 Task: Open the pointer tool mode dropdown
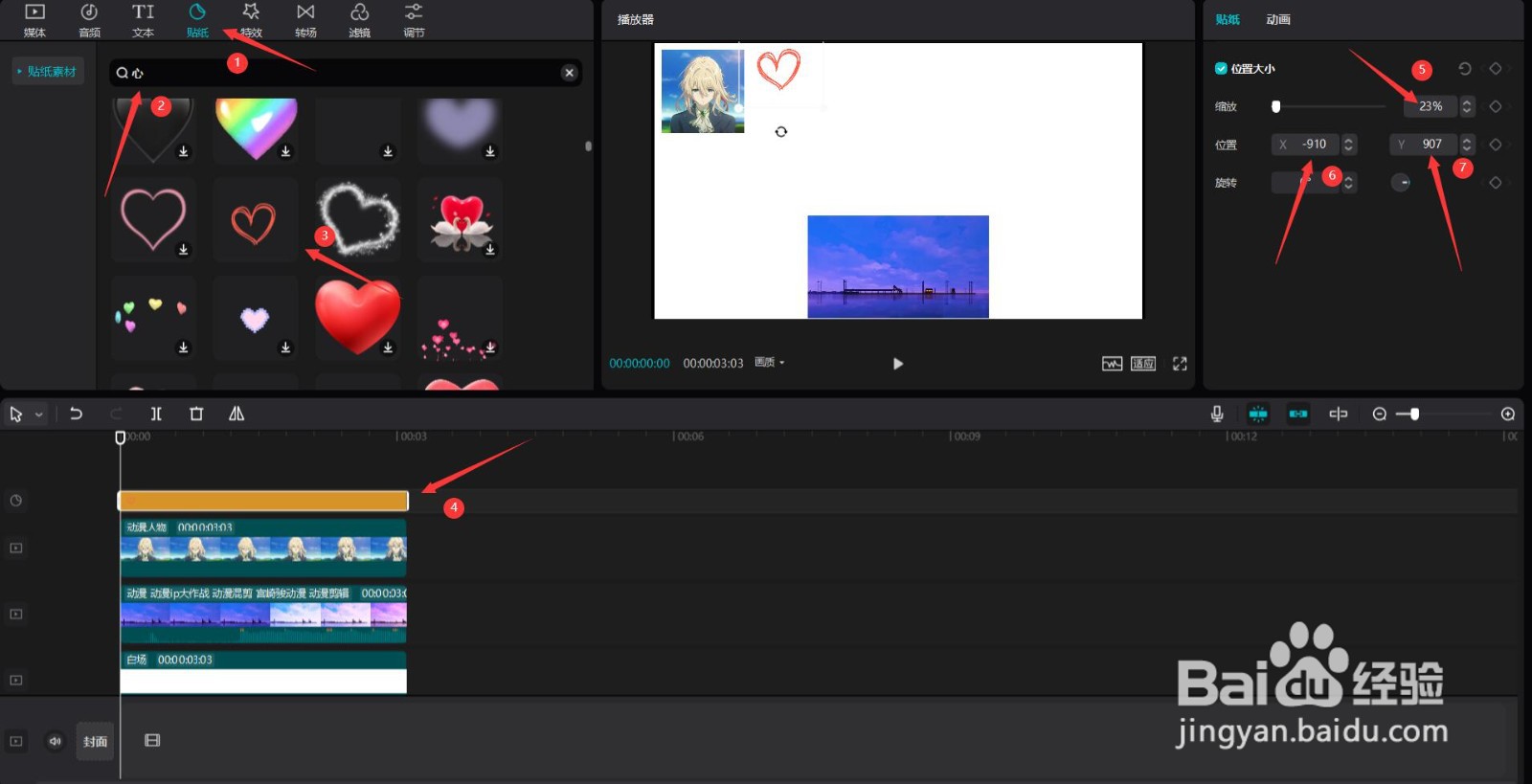(39, 414)
